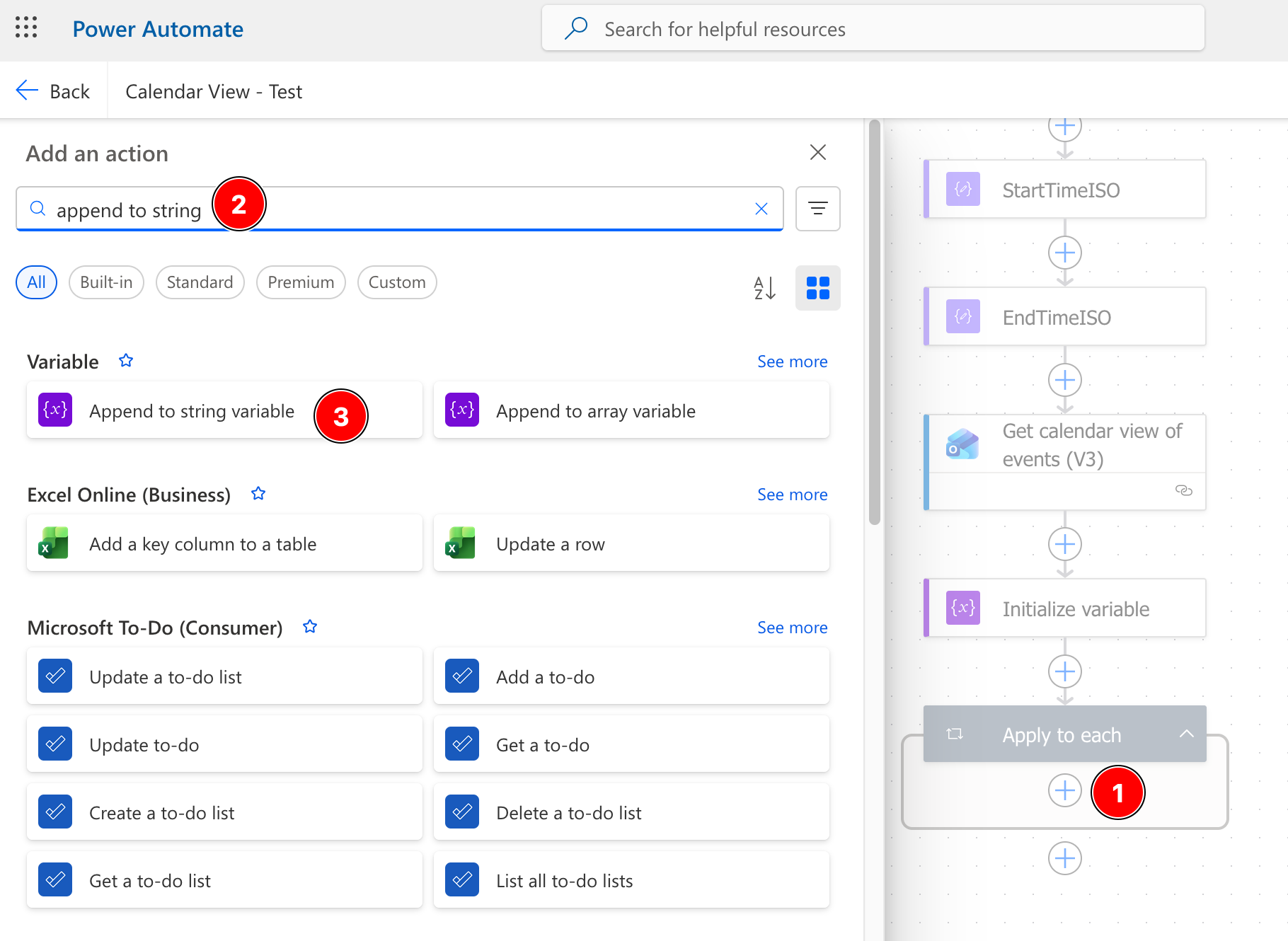The height and width of the screenshot is (941, 1288).
Task: Select the Apply to each step header
Action: pos(1065,734)
